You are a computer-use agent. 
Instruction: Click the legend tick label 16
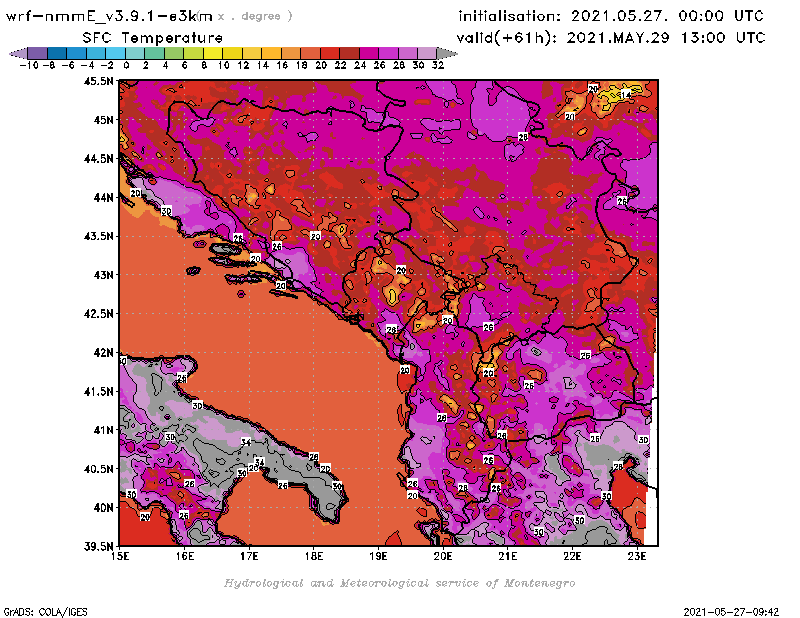(x=282, y=65)
